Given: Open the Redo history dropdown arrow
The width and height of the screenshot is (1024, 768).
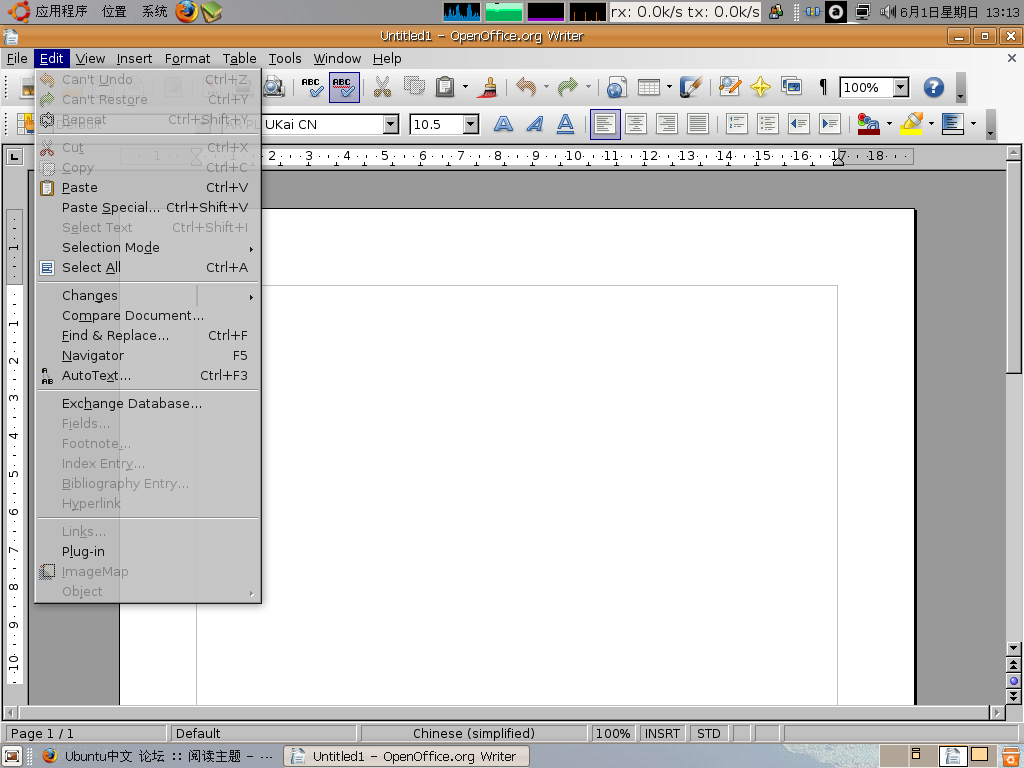Looking at the screenshot, I should (588, 88).
